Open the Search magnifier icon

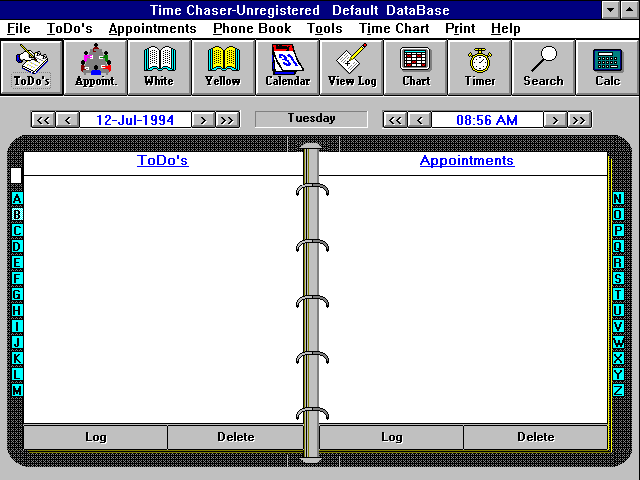[544, 68]
